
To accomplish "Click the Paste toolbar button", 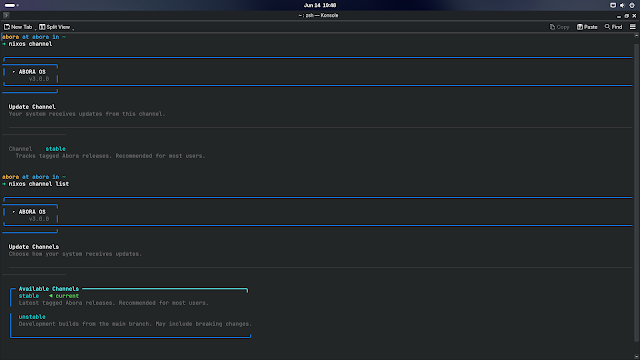I will click(x=587, y=27).
